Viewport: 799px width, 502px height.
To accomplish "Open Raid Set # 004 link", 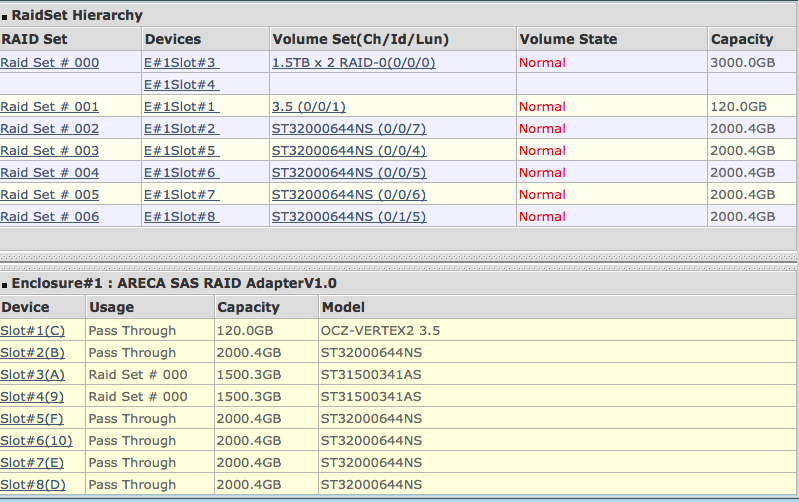I will pyautogui.click(x=49, y=172).
